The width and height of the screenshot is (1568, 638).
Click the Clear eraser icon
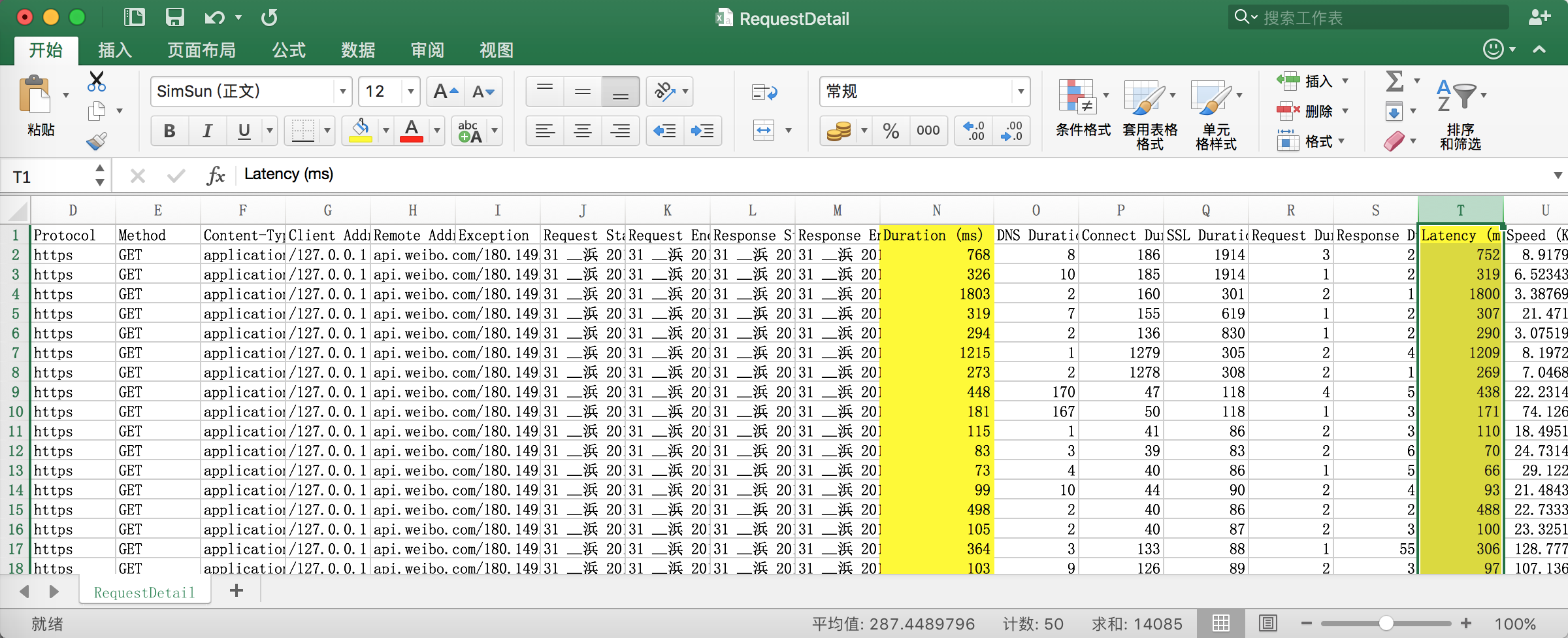(x=1394, y=141)
